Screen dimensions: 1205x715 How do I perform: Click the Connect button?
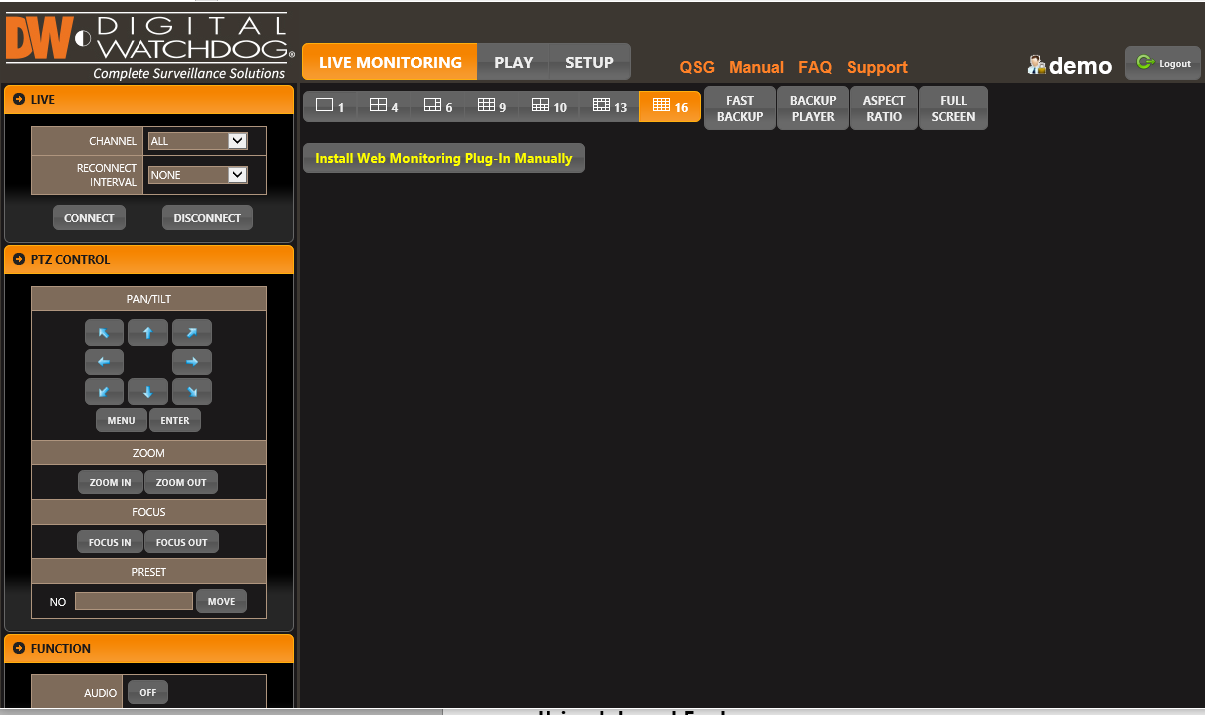point(89,218)
